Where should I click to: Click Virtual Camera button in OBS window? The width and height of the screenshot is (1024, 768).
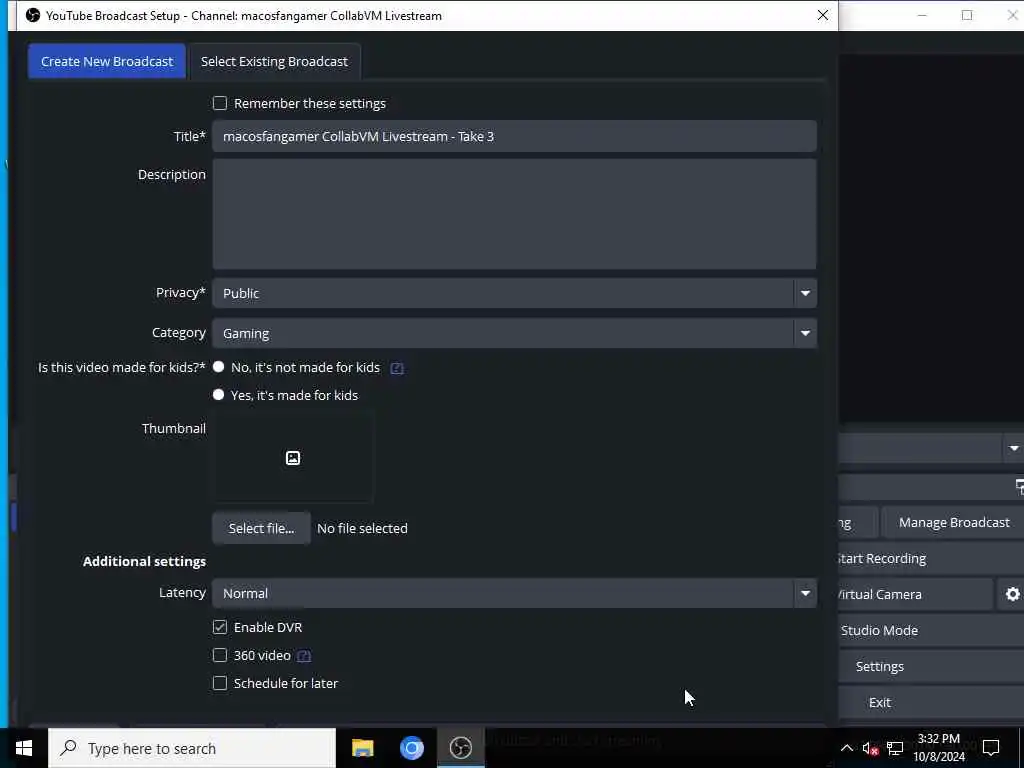pos(916,594)
